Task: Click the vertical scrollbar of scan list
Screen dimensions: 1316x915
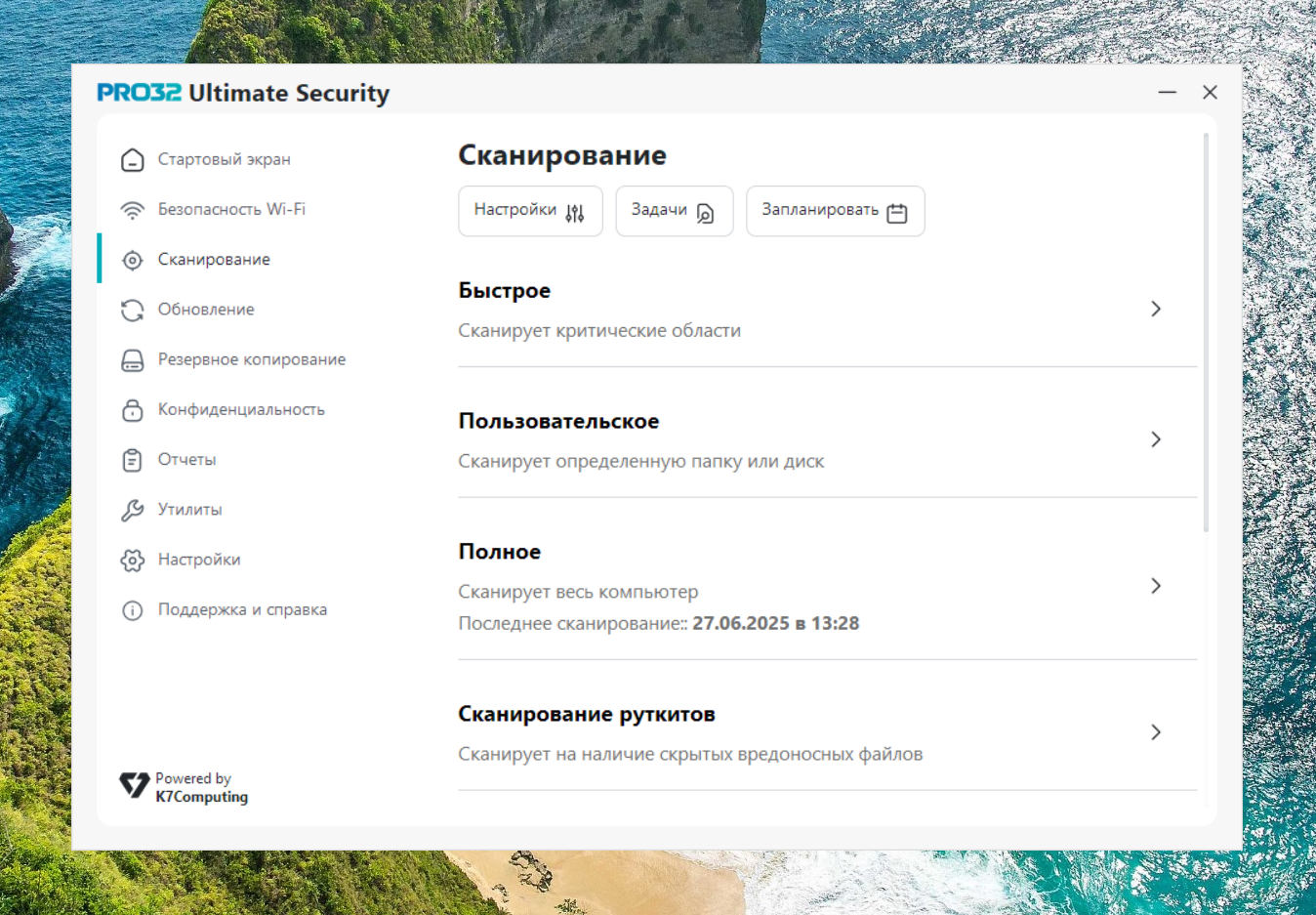Action: (x=1207, y=333)
